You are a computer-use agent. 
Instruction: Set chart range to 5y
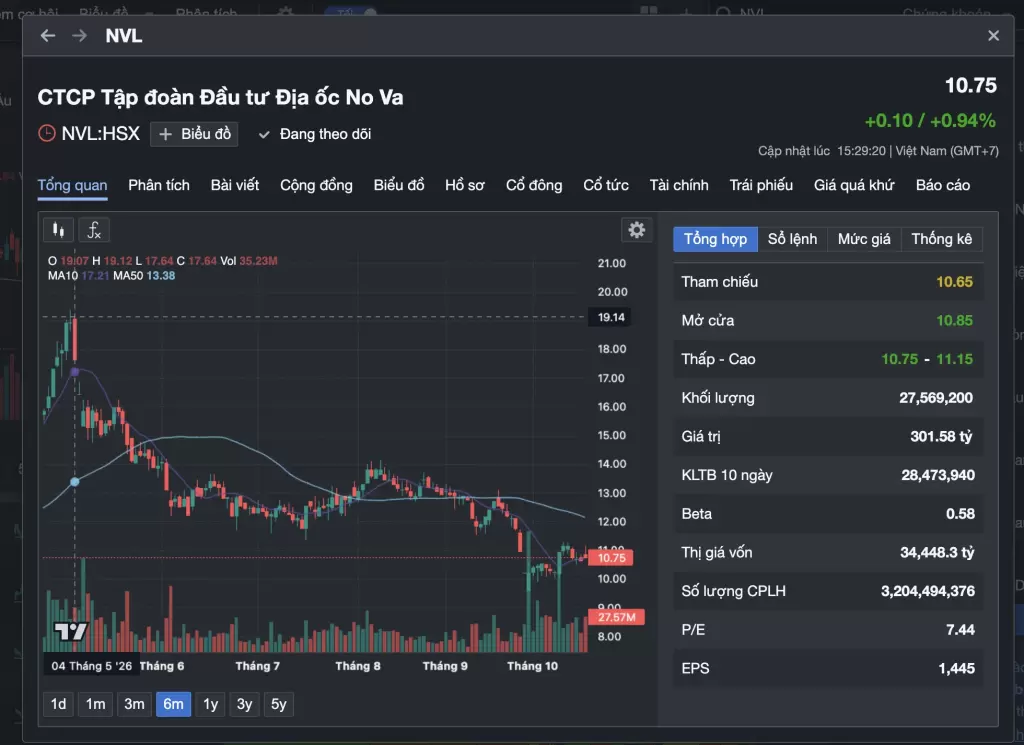(279, 704)
